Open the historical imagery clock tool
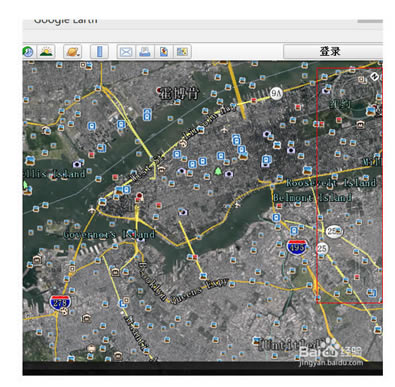The height and width of the screenshot is (387, 395). click(28, 52)
